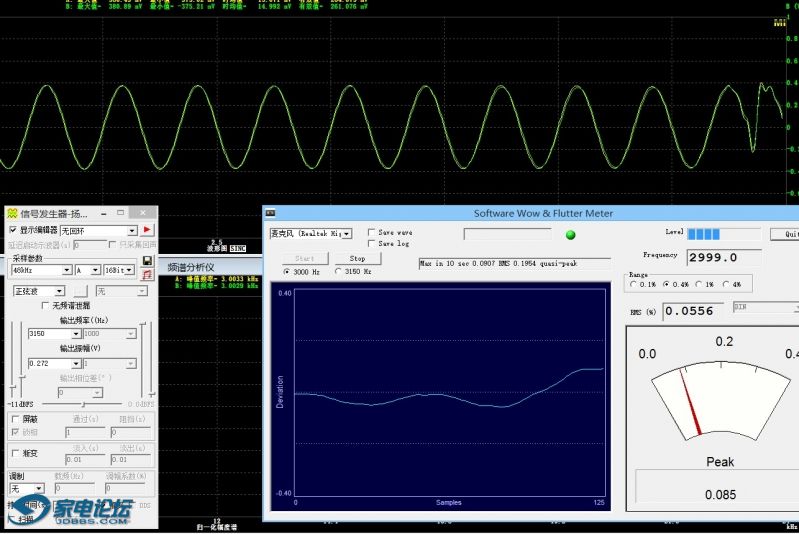
Task: Select the 4% range option
Action: click(726, 284)
